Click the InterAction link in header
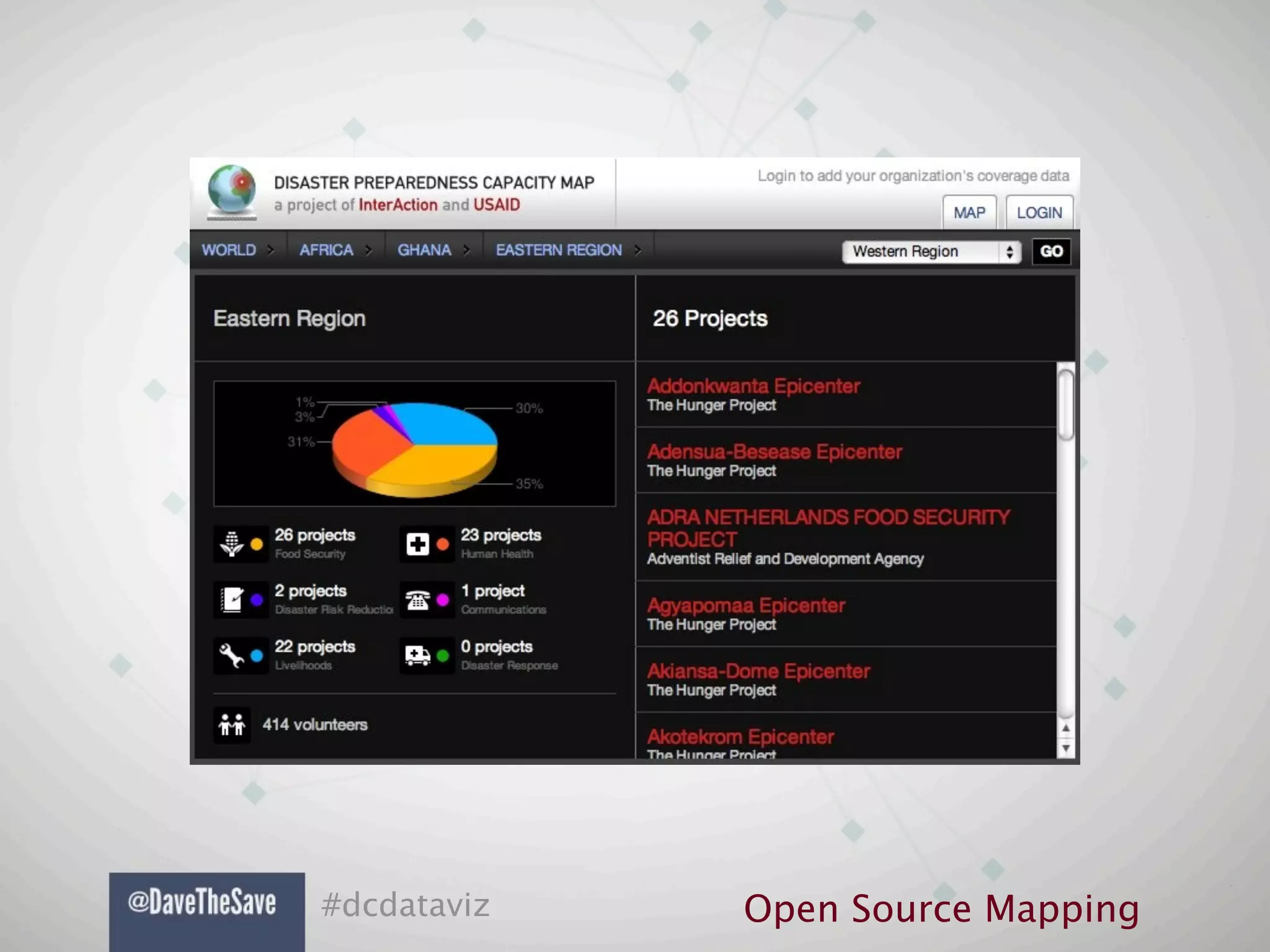 coord(398,205)
